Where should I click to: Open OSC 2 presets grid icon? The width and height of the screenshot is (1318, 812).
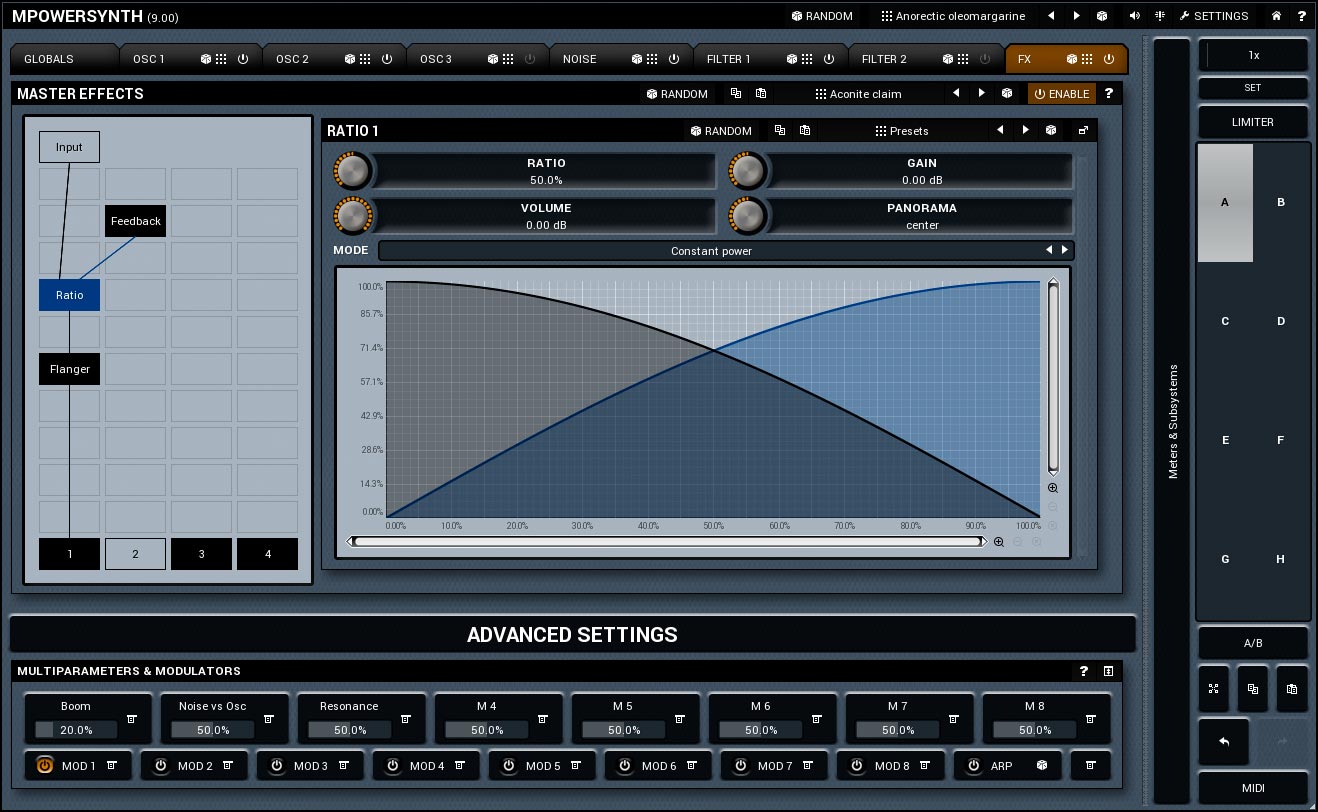366,59
